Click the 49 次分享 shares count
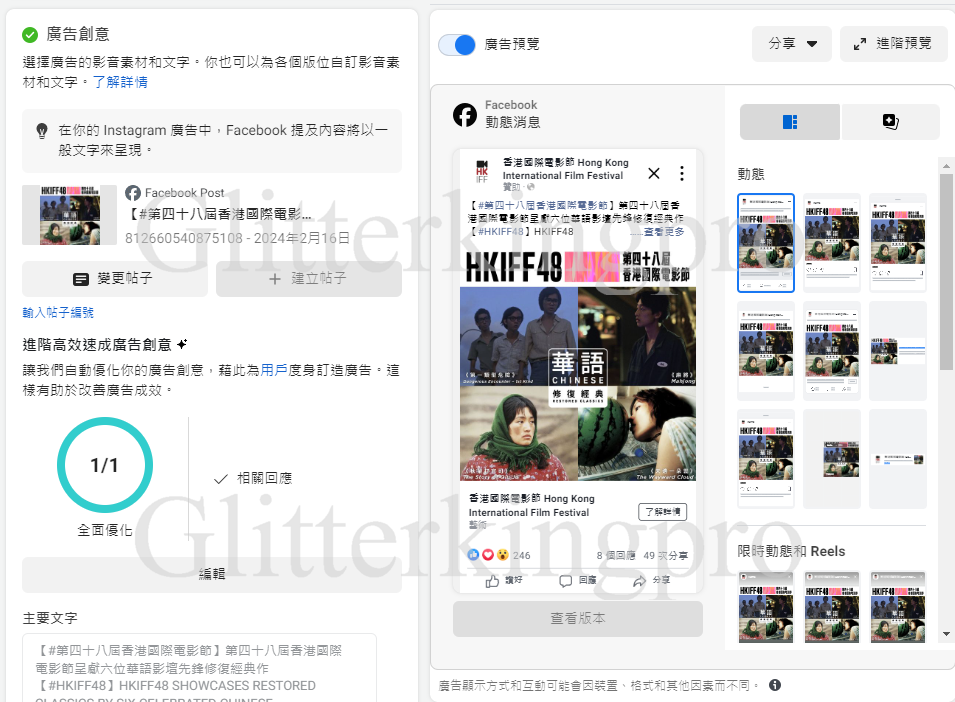The height and width of the screenshot is (702, 955). pyautogui.click(x=666, y=555)
